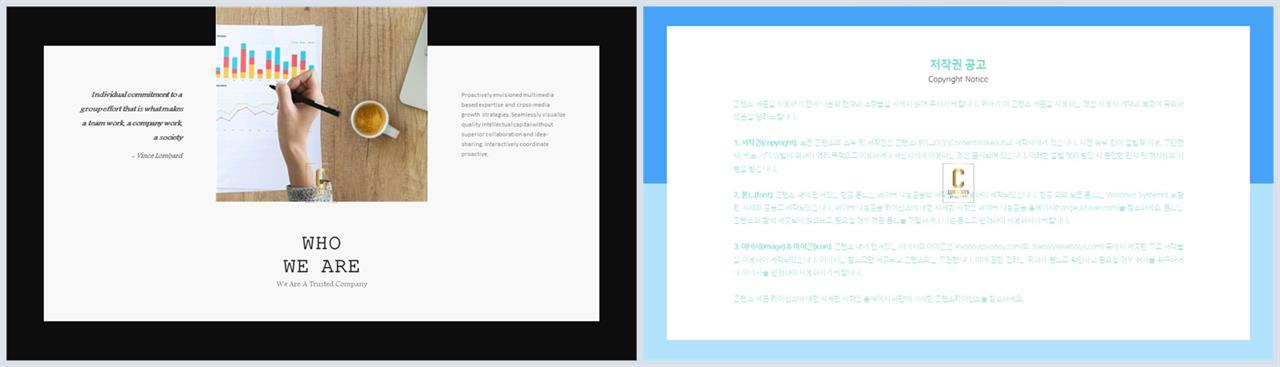Select the 'We Are A Trusted Company' subtitle
The image size is (1280, 367).
tap(321, 284)
